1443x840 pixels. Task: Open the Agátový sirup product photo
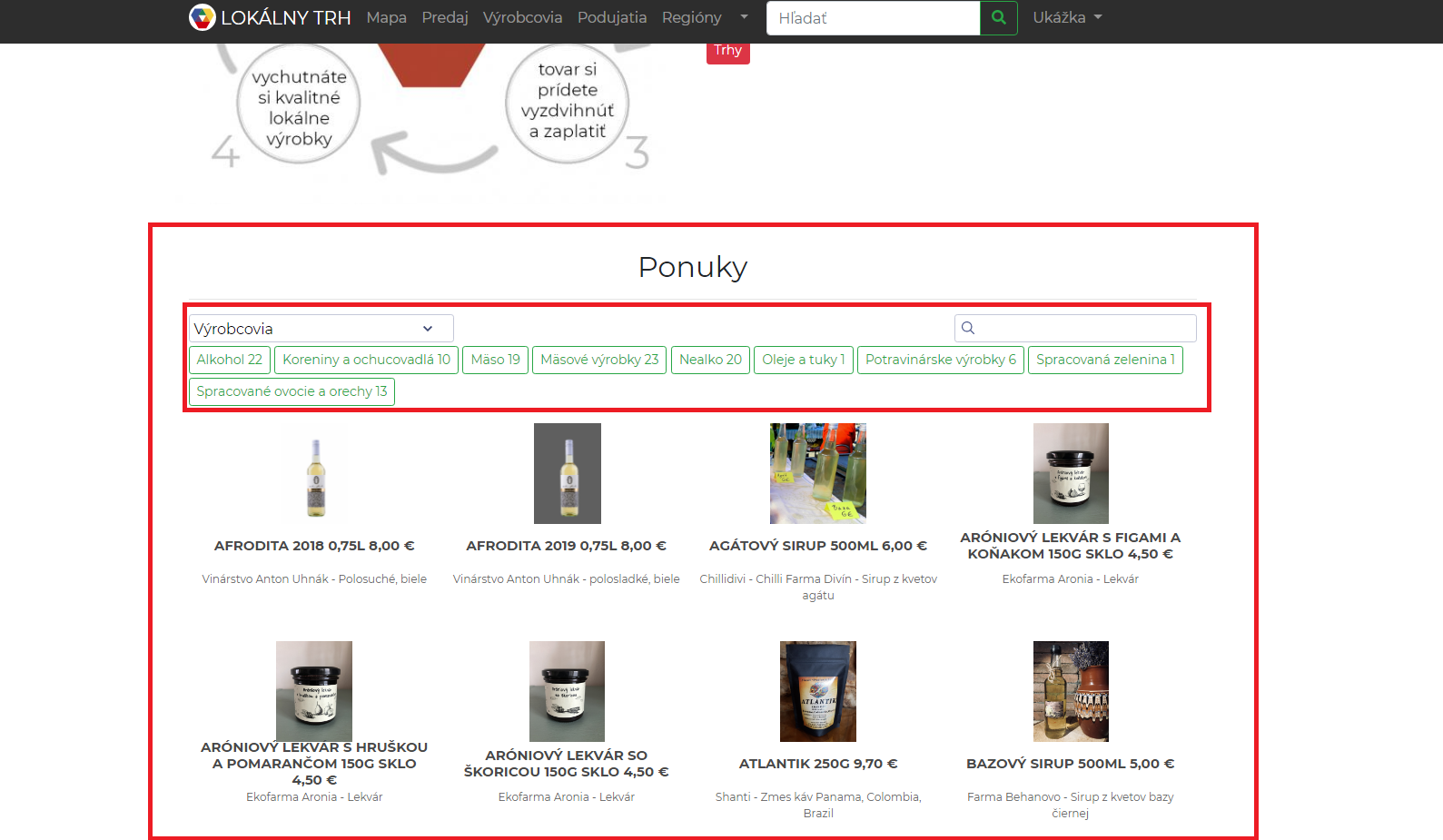[x=817, y=473]
